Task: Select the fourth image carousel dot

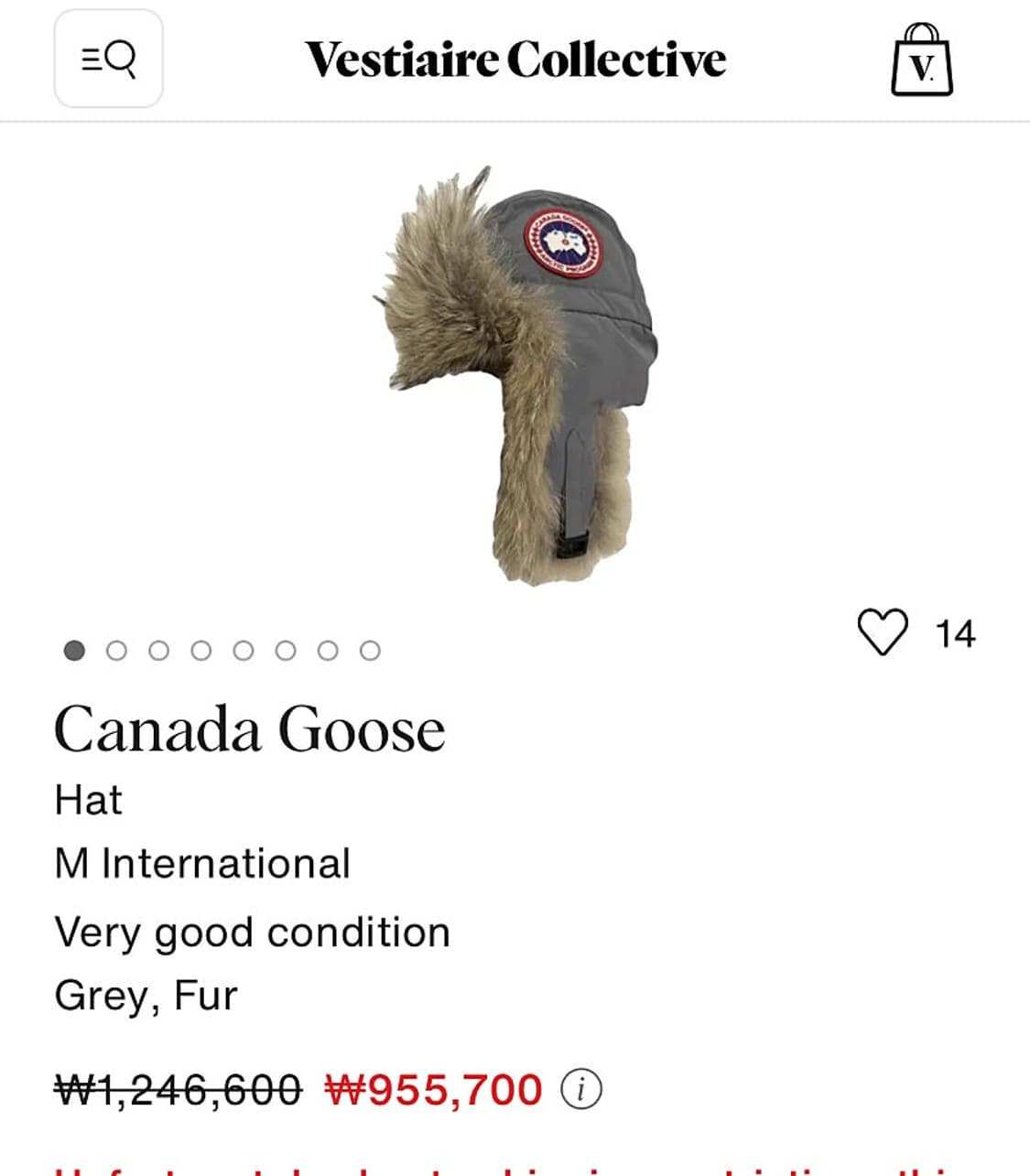Action: coord(201,651)
